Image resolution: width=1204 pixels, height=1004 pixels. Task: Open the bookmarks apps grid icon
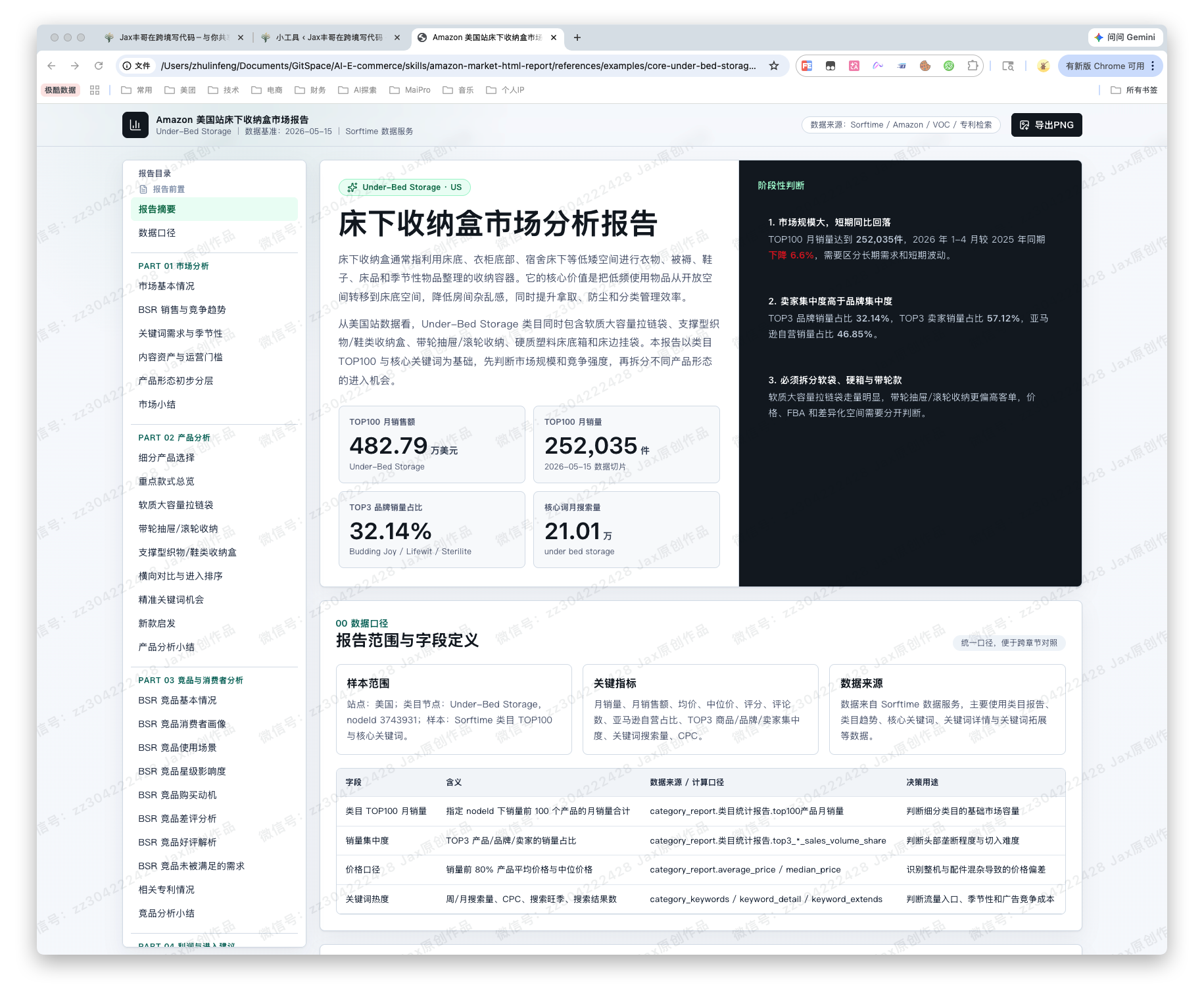pos(95,90)
